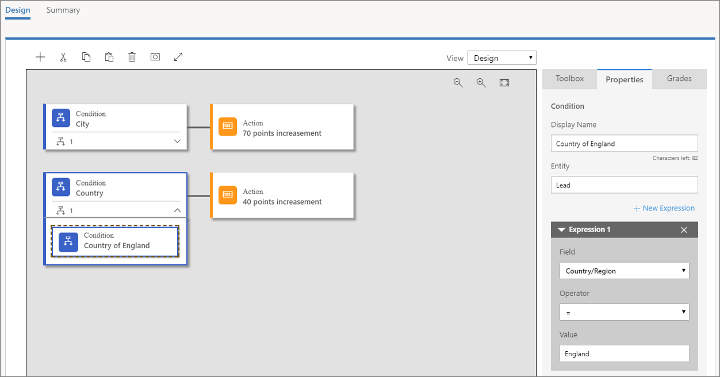Click the fit to screen canvas icon
The height and width of the screenshot is (377, 720).
pos(504,83)
